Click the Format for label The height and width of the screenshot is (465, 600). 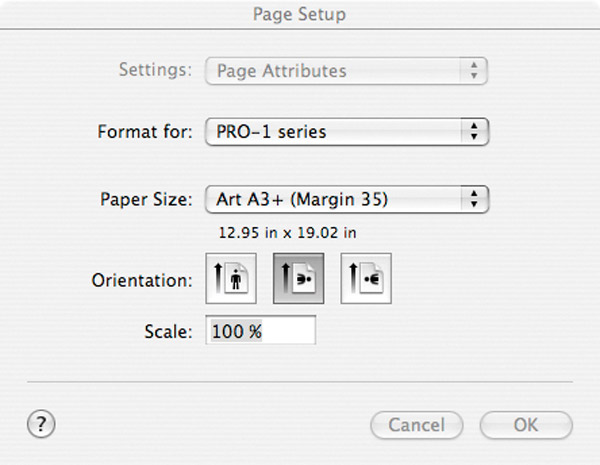(x=145, y=132)
